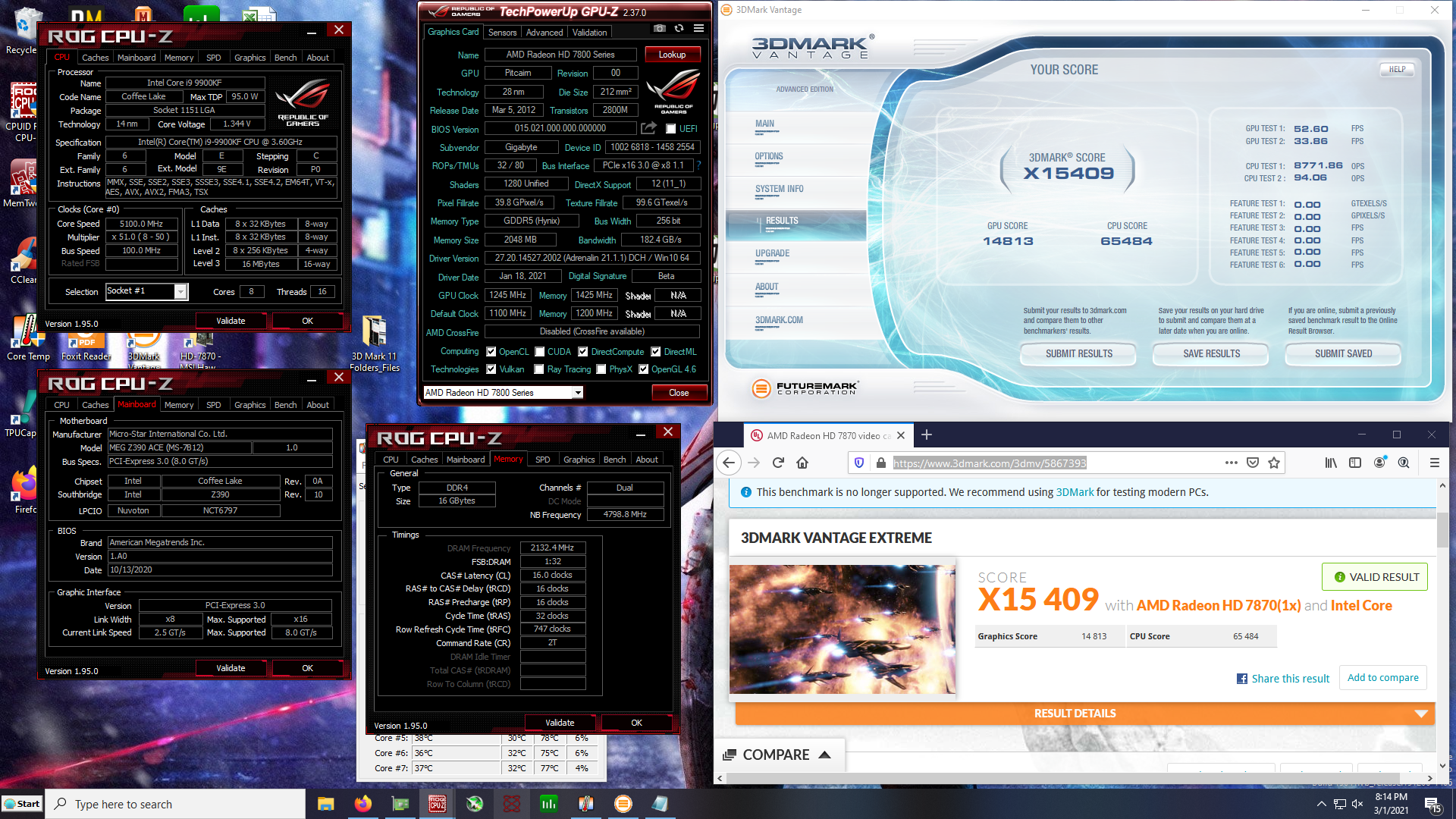Toggle Firefox sidebar view icon

pyautogui.click(x=1355, y=463)
